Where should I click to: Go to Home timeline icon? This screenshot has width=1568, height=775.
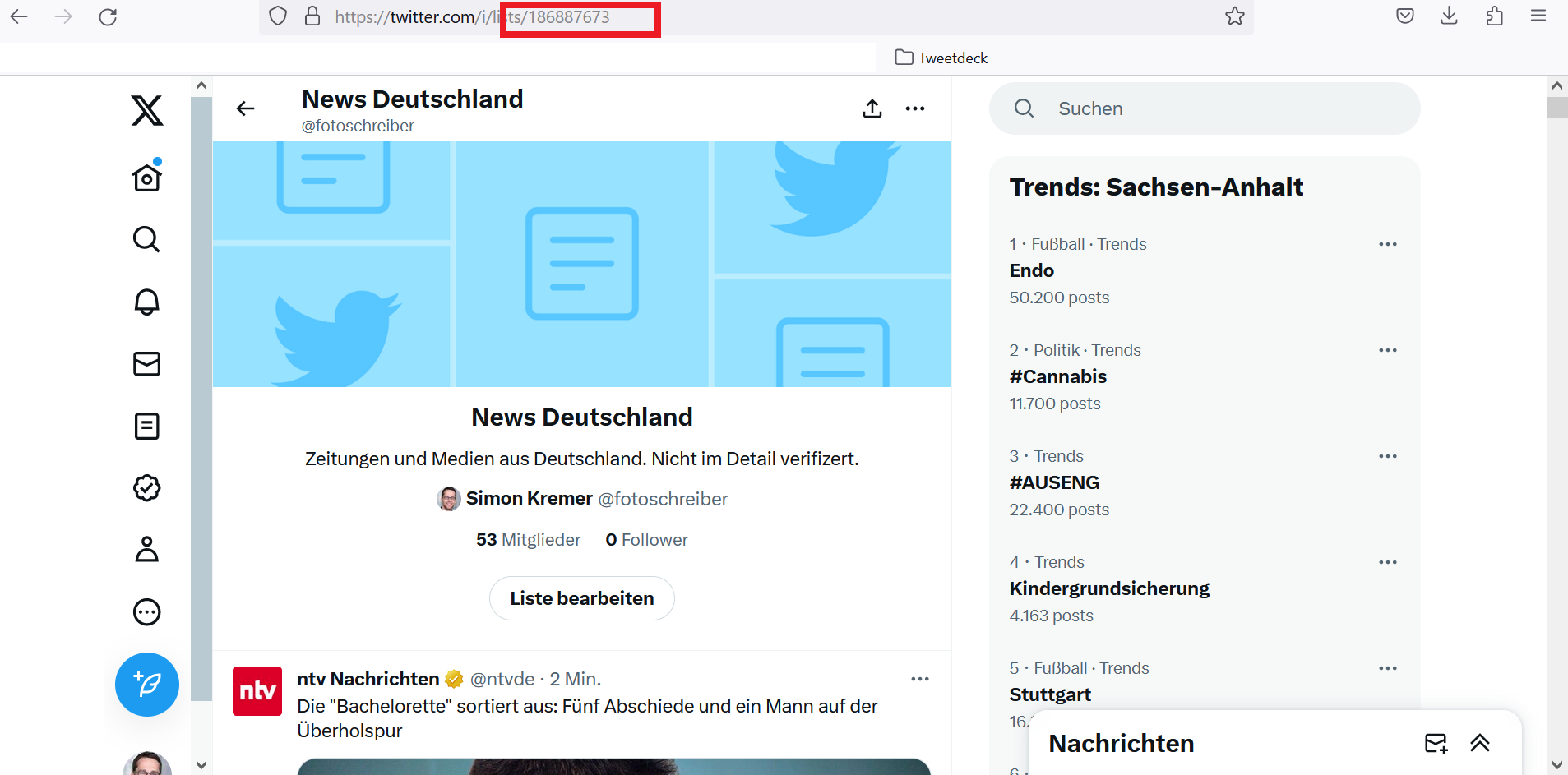(x=147, y=177)
